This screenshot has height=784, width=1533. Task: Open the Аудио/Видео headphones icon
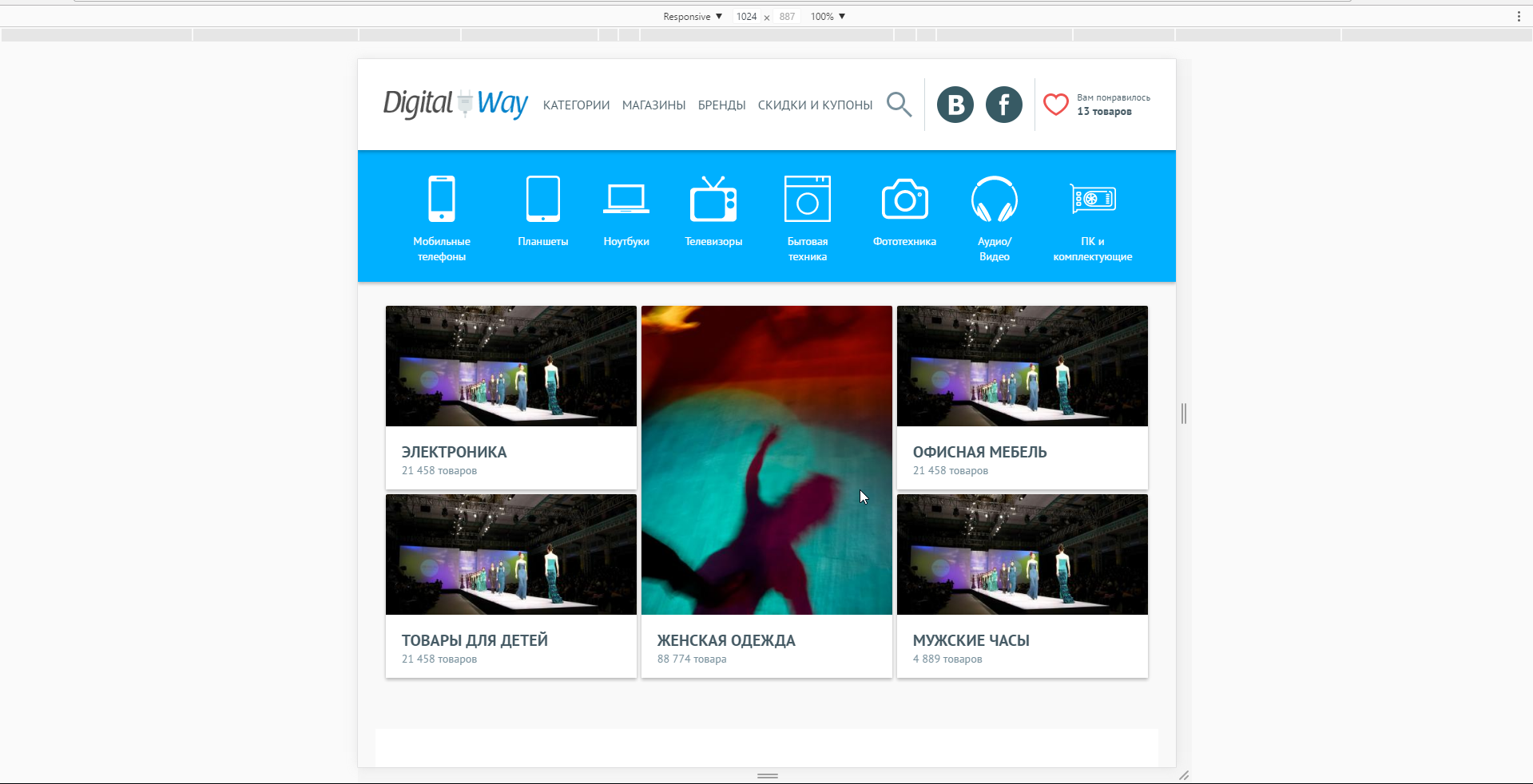pos(995,198)
